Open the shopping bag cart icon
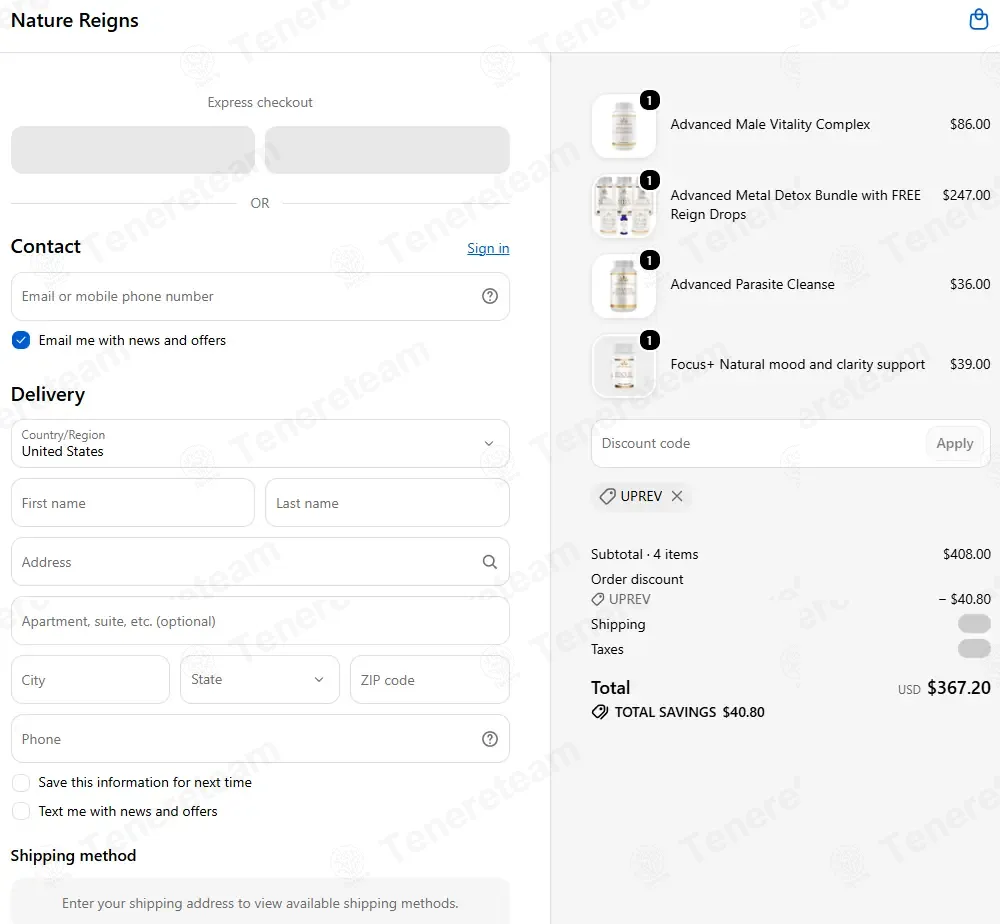The image size is (1000, 924). pos(978,20)
